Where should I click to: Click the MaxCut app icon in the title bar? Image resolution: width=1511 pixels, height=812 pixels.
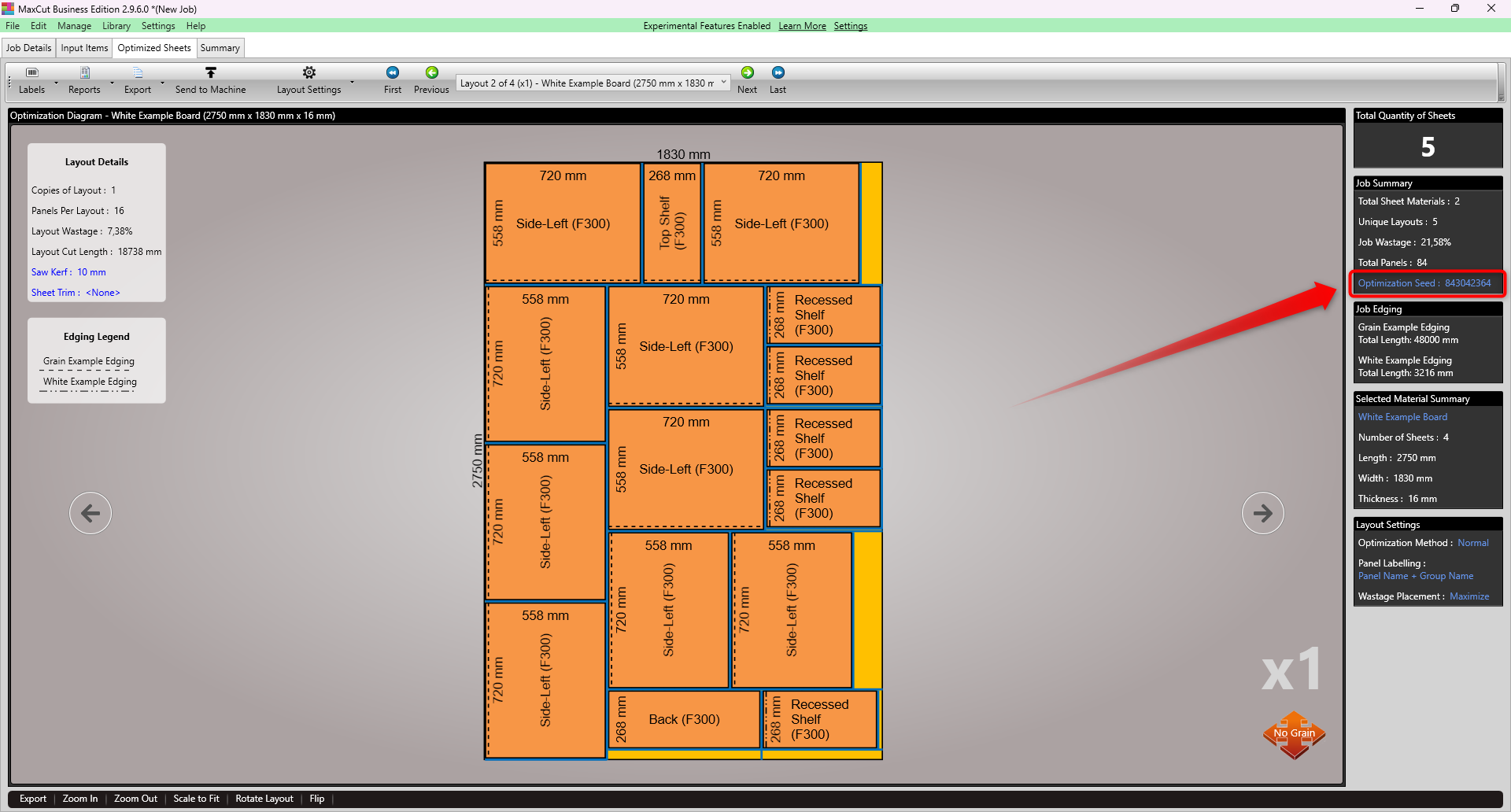[x=8, y=9]
